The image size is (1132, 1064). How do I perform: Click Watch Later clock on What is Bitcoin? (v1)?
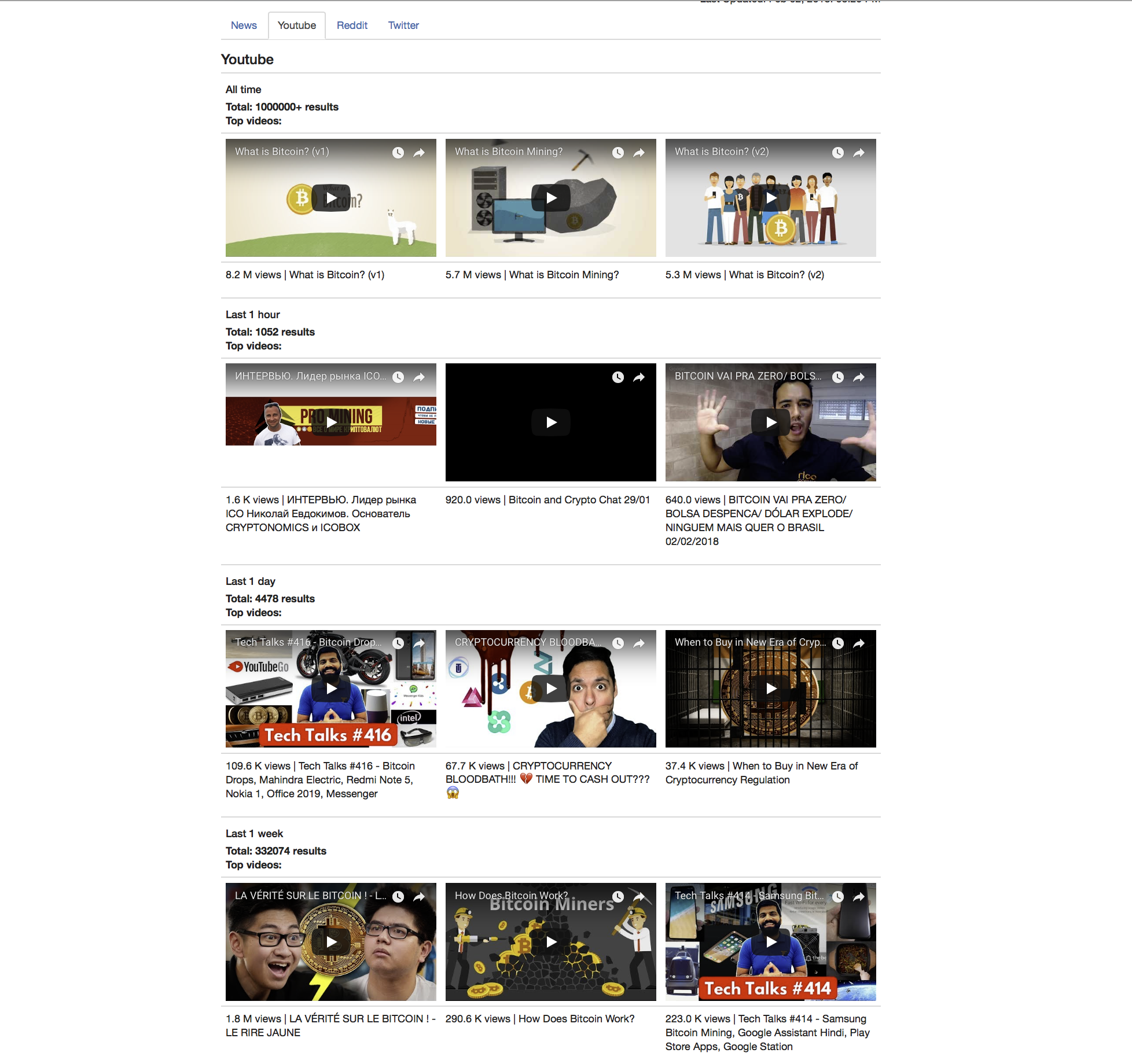(x=398, y=153)
